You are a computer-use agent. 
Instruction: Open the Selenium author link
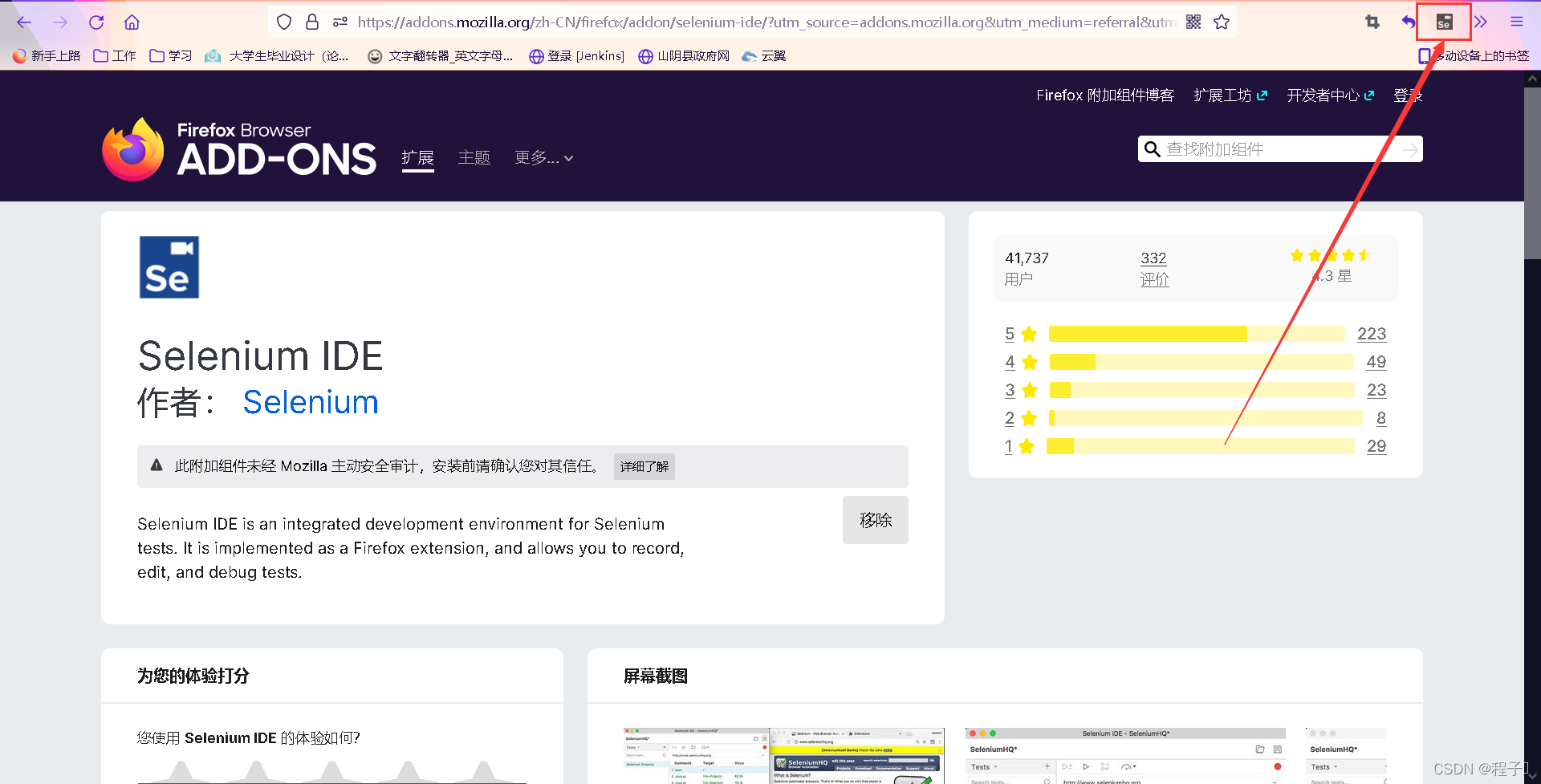(311, 402)
